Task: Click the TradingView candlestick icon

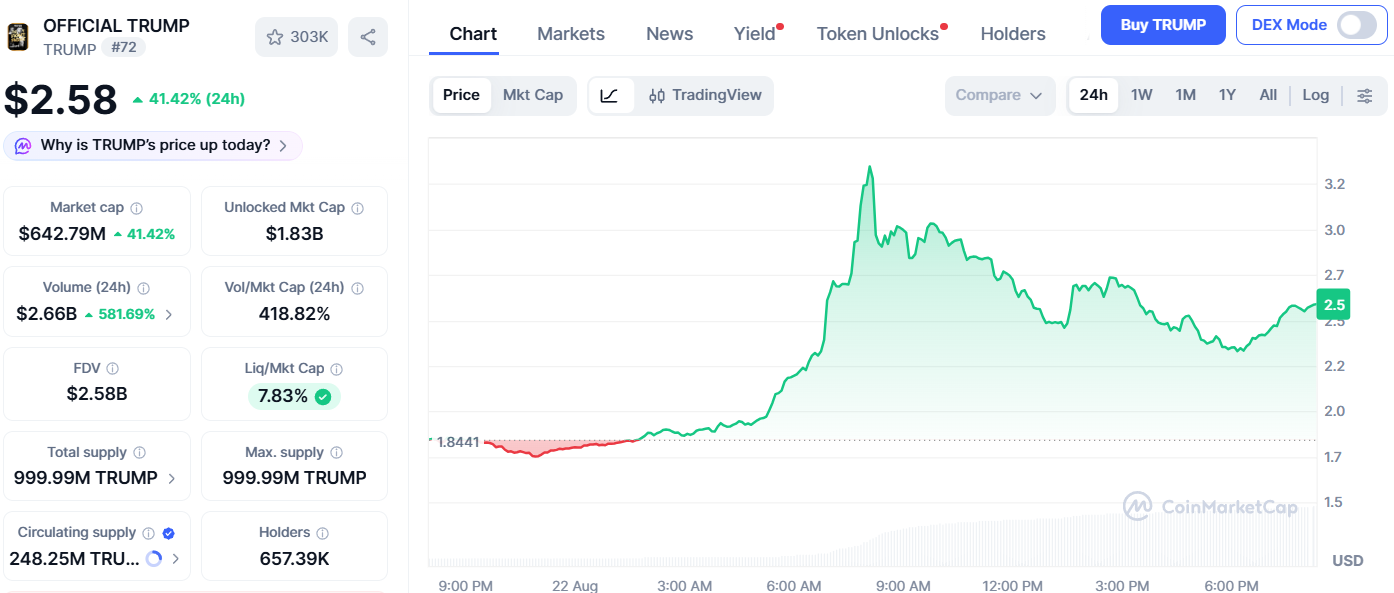Action: (x=657, y=96)
